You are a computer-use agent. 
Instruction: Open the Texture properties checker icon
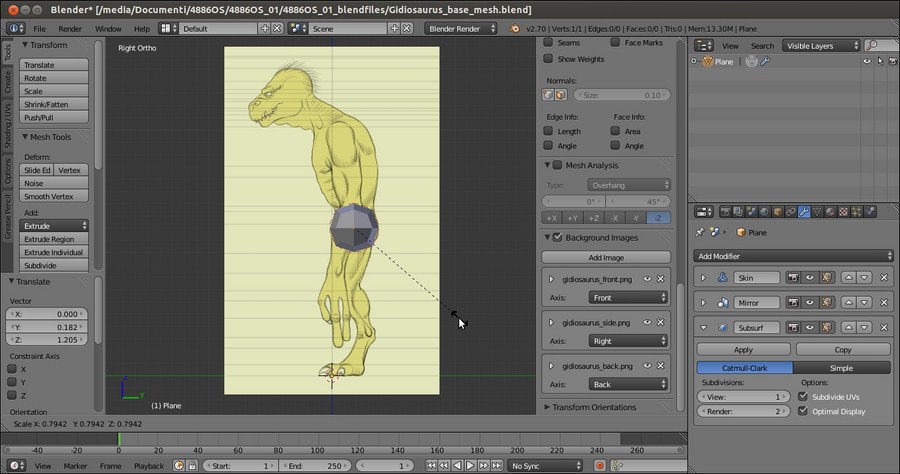pos(843,212)
